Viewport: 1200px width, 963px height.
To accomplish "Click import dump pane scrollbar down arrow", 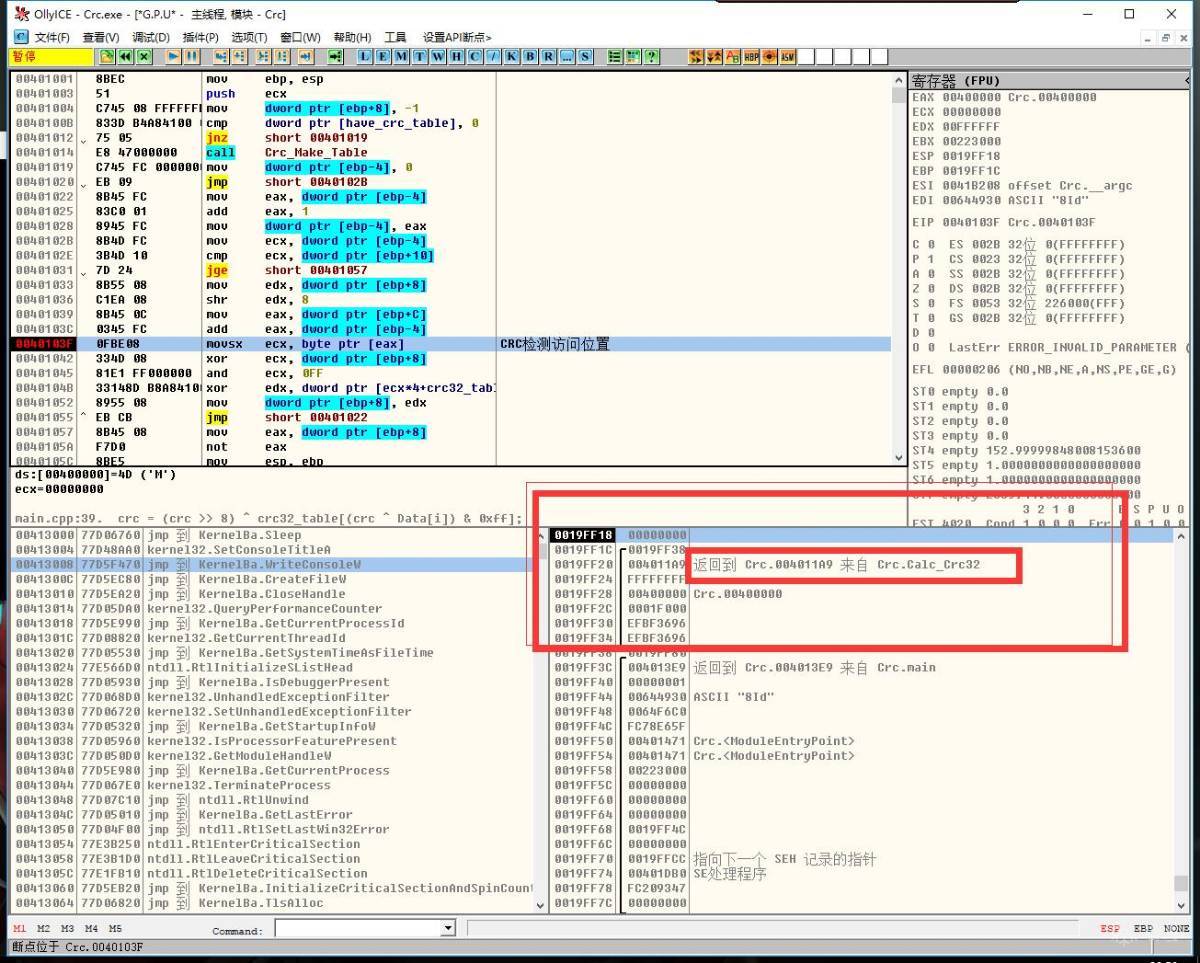I will [541, 904].
